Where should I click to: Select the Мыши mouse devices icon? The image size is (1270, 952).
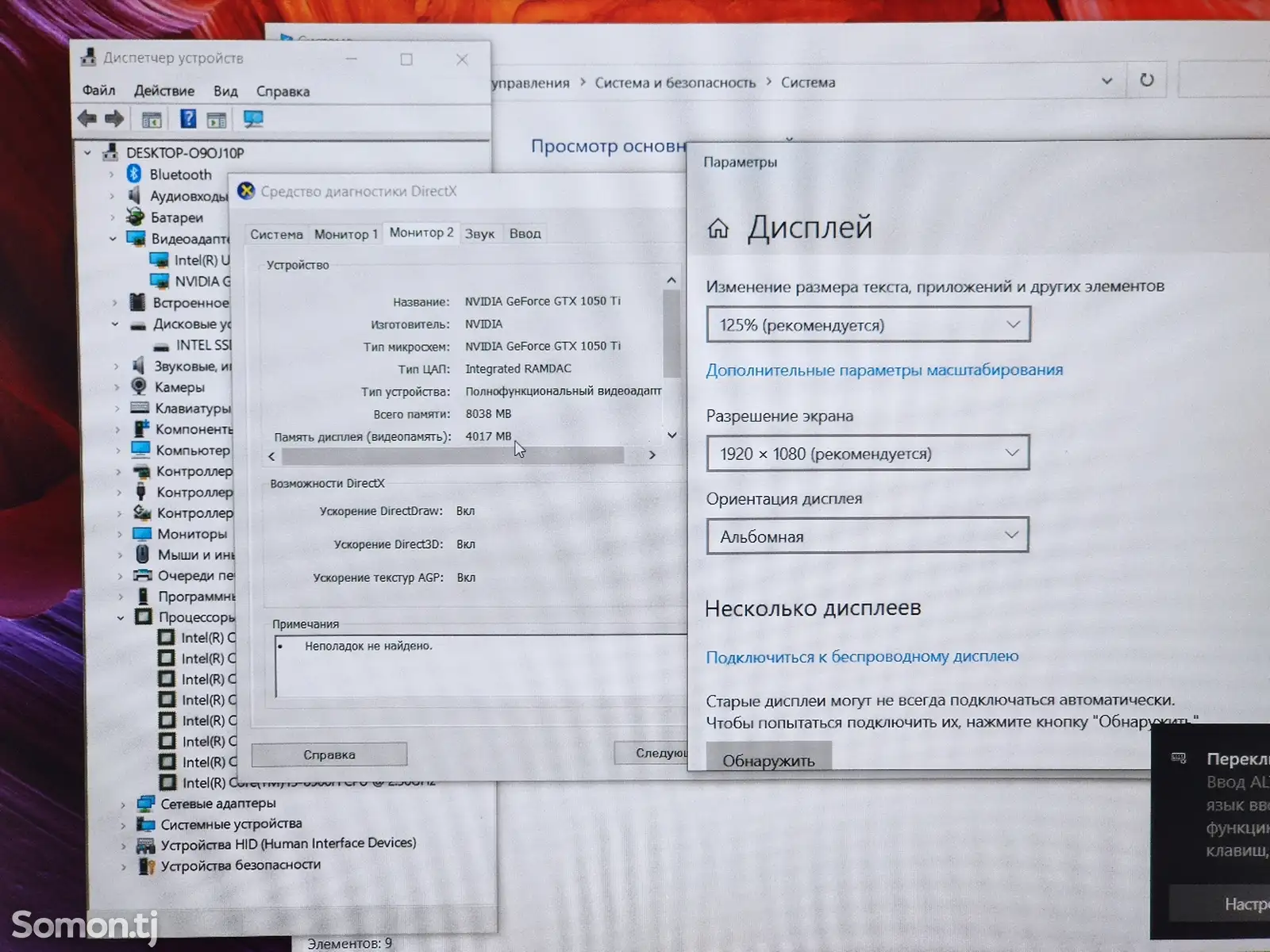[x=142, y=554]
